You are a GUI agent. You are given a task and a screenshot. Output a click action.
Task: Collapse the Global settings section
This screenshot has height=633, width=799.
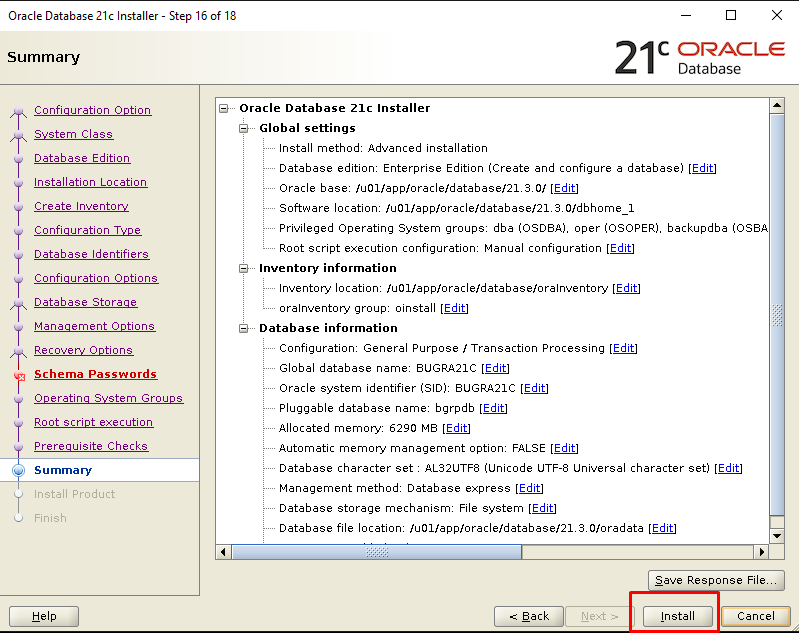(244, 128)
